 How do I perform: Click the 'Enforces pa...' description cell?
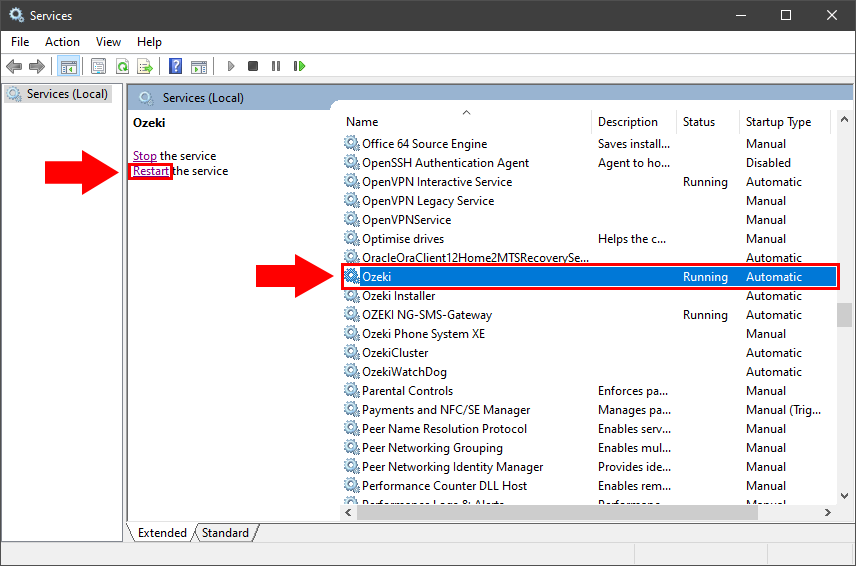[x=633, y=391]
